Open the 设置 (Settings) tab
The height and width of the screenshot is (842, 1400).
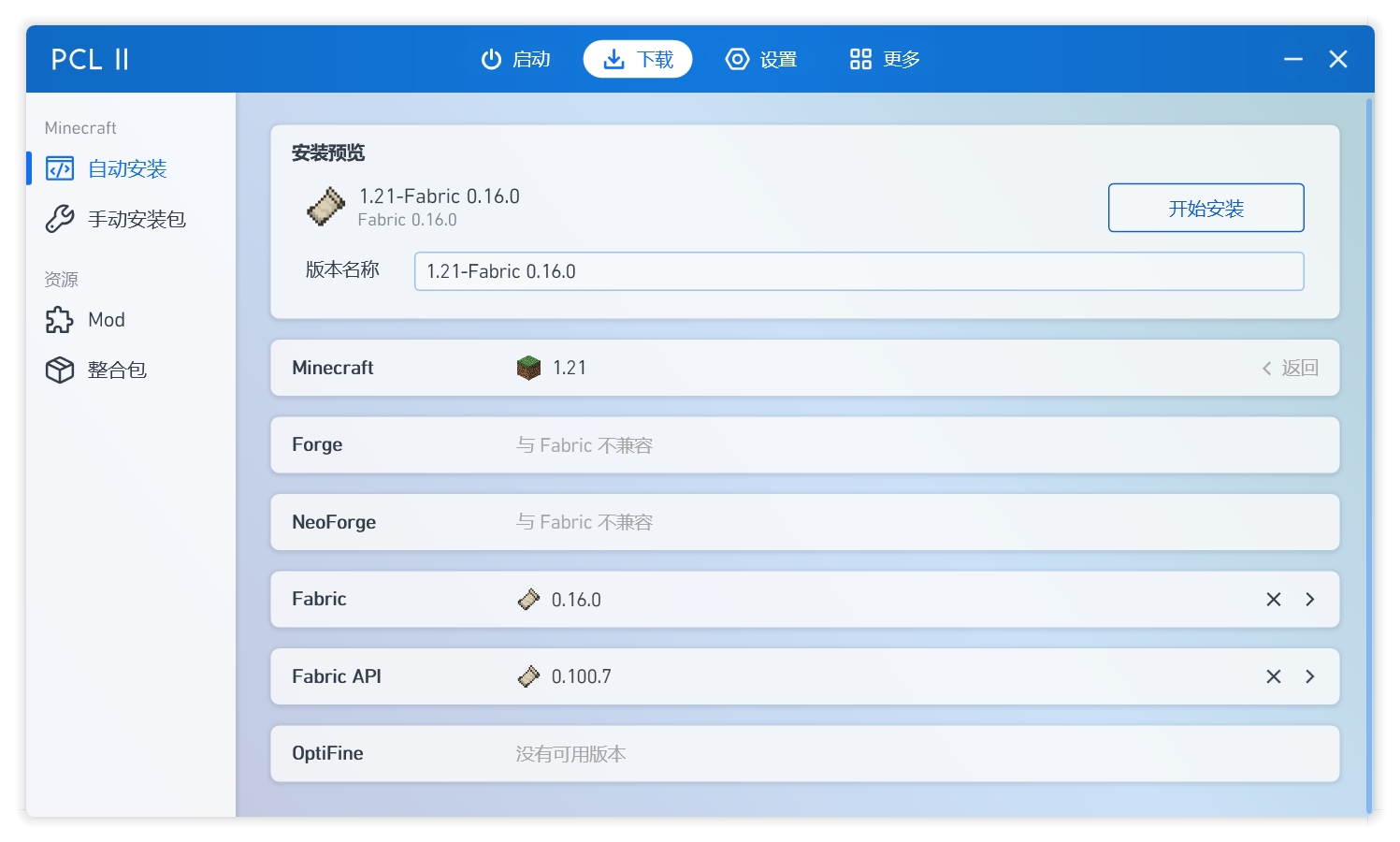coord(761,59)
